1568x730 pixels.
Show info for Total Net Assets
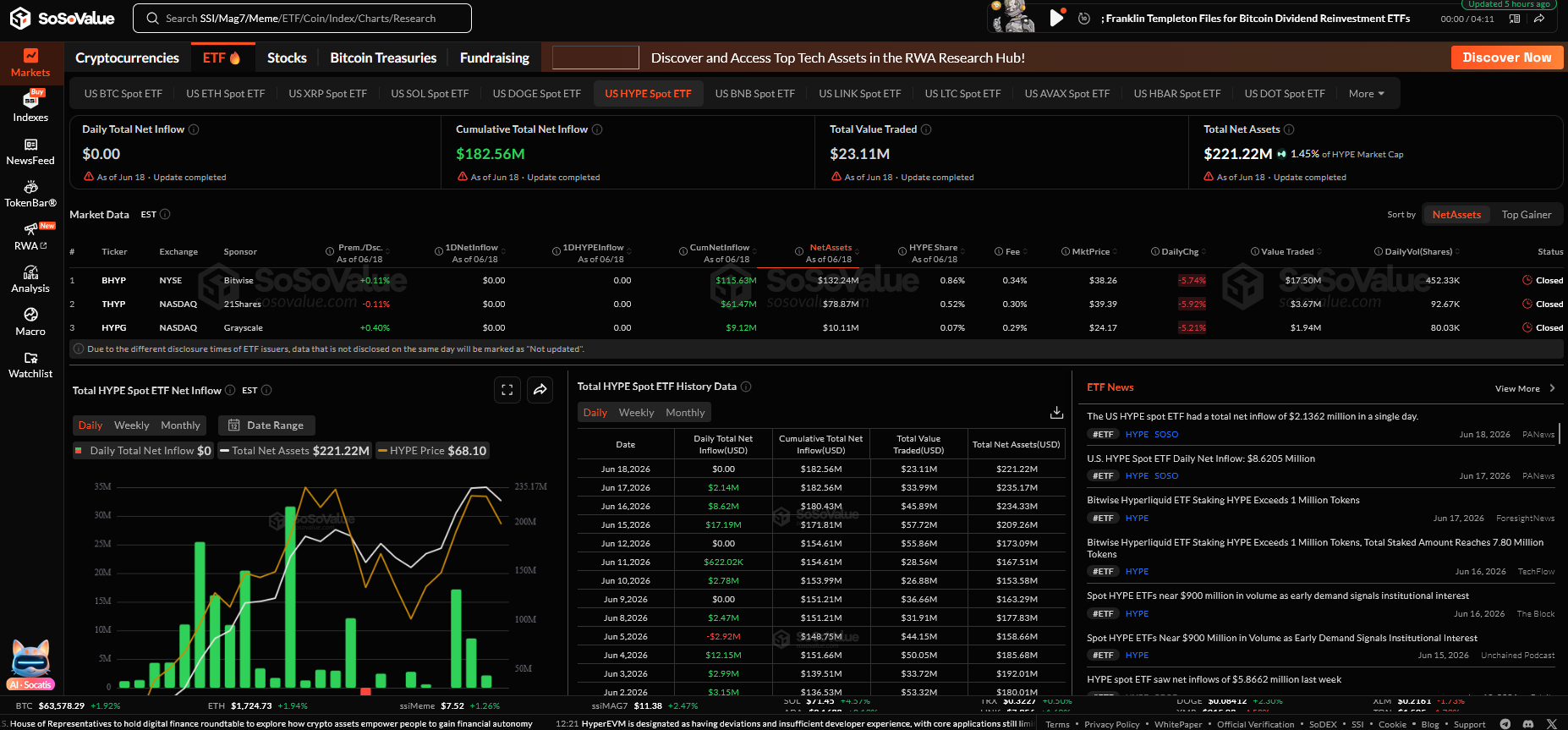[x=1289, y=129]
